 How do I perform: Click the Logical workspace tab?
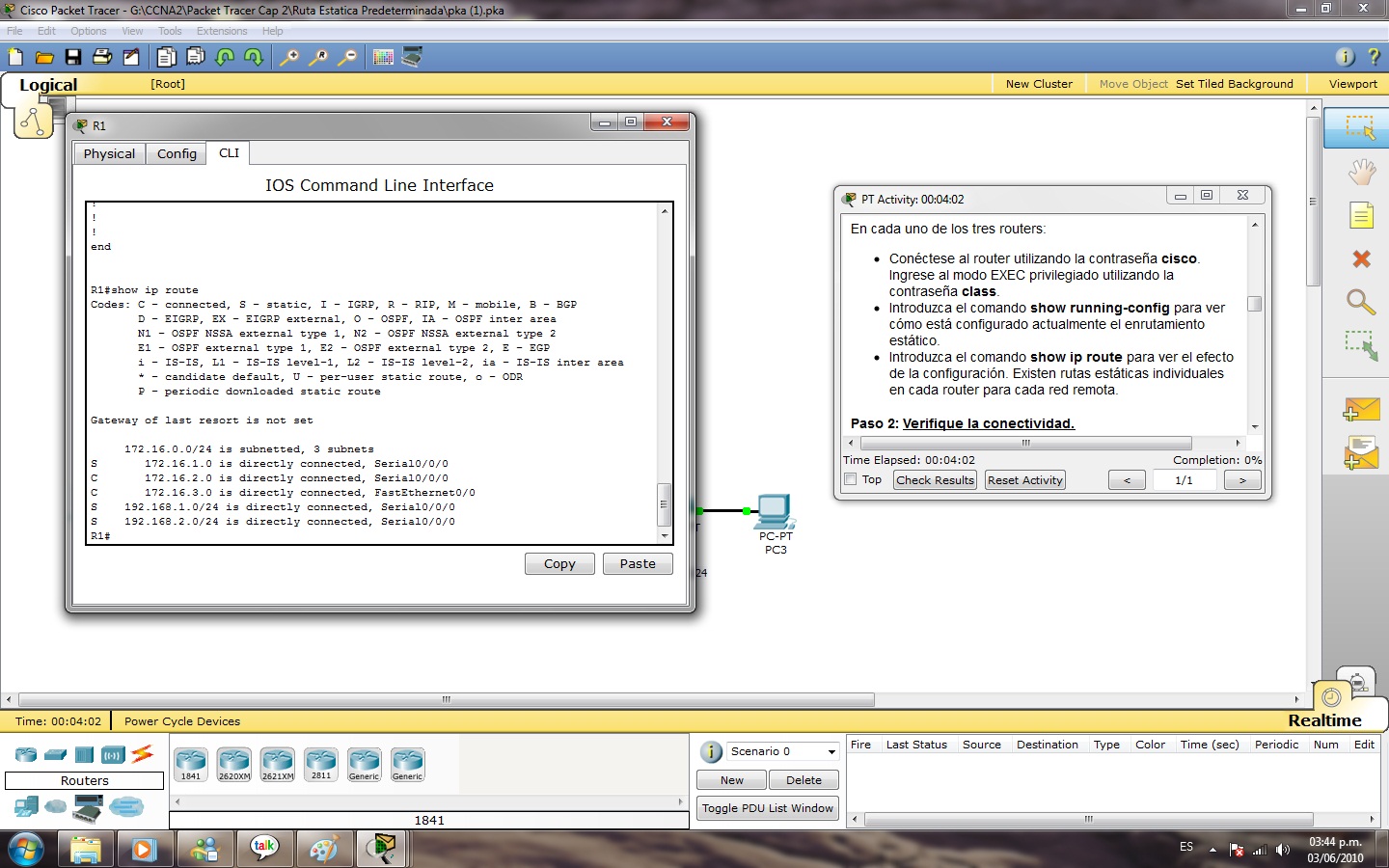pos(48,85)
